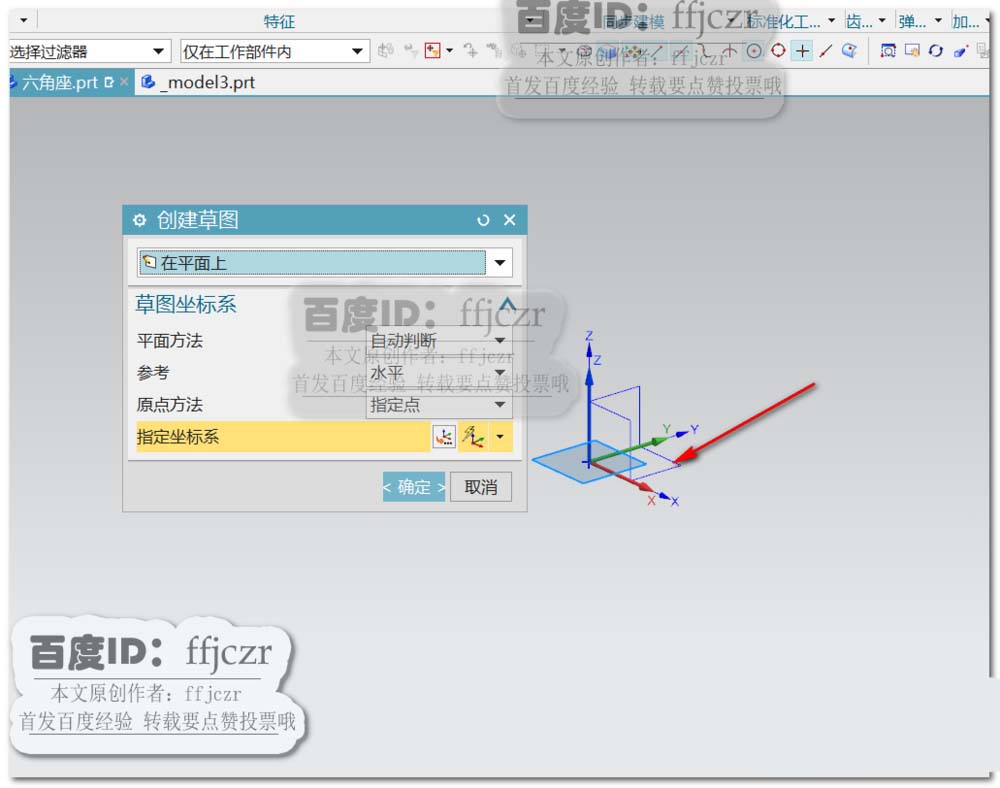Click the red selection box icon in toolbar
This screenshot has height=788, width=1000.
point(432,50)
